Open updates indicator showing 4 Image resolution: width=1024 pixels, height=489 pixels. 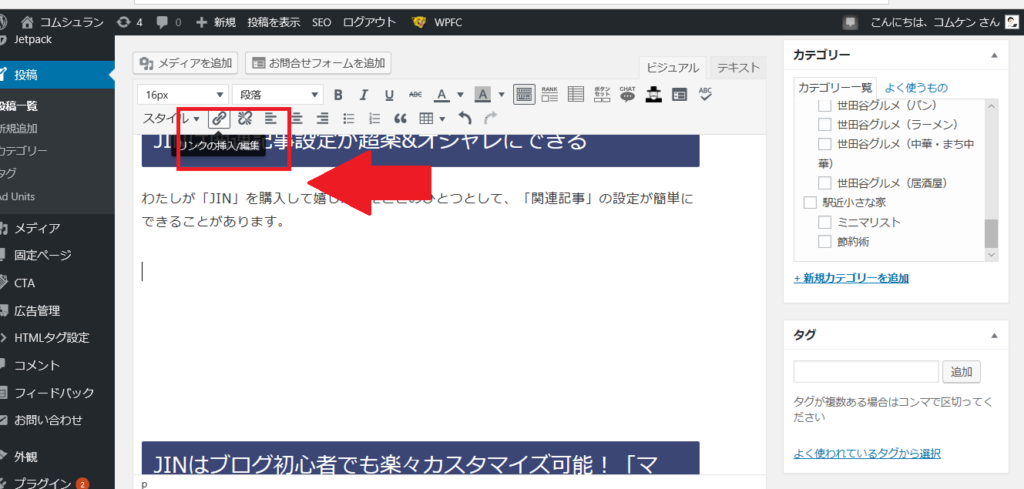click(129, 22)
